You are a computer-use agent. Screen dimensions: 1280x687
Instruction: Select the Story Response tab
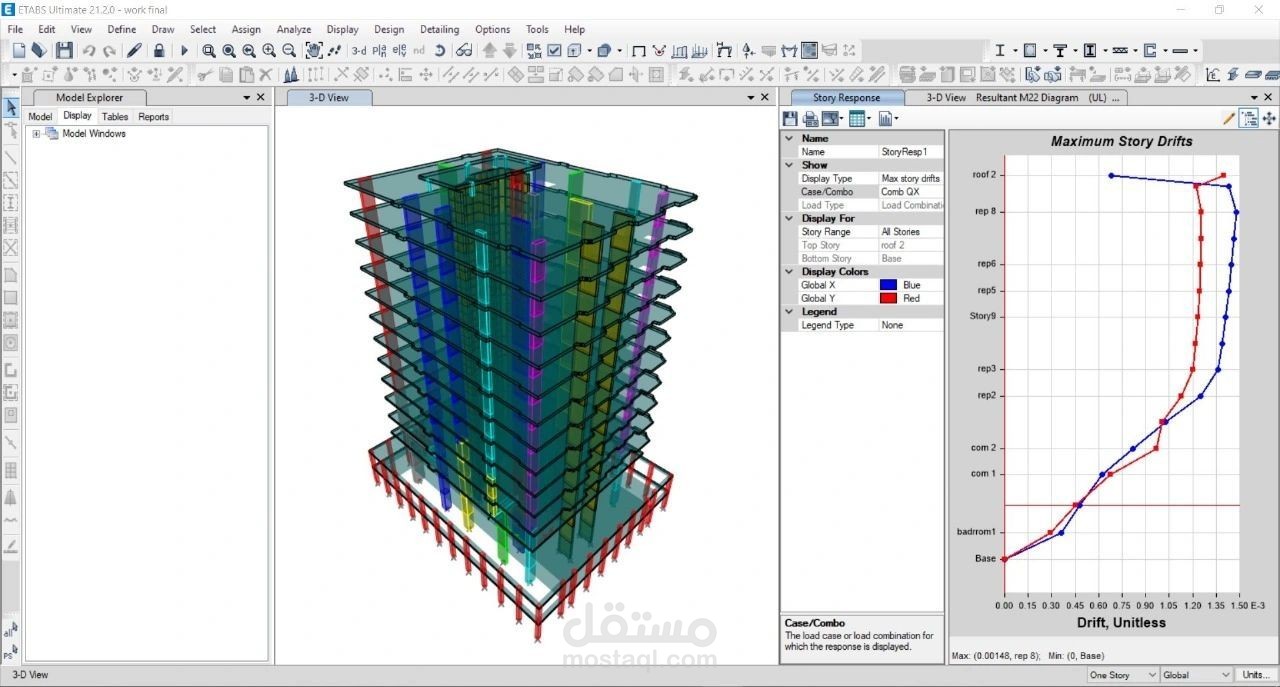coord(847,98)
